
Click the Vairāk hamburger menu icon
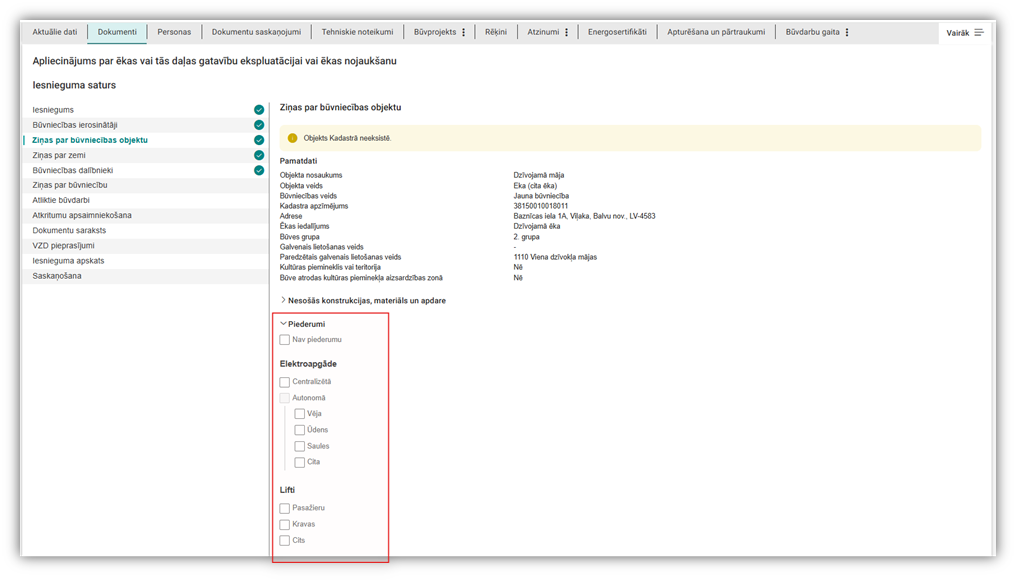[979, 33]
